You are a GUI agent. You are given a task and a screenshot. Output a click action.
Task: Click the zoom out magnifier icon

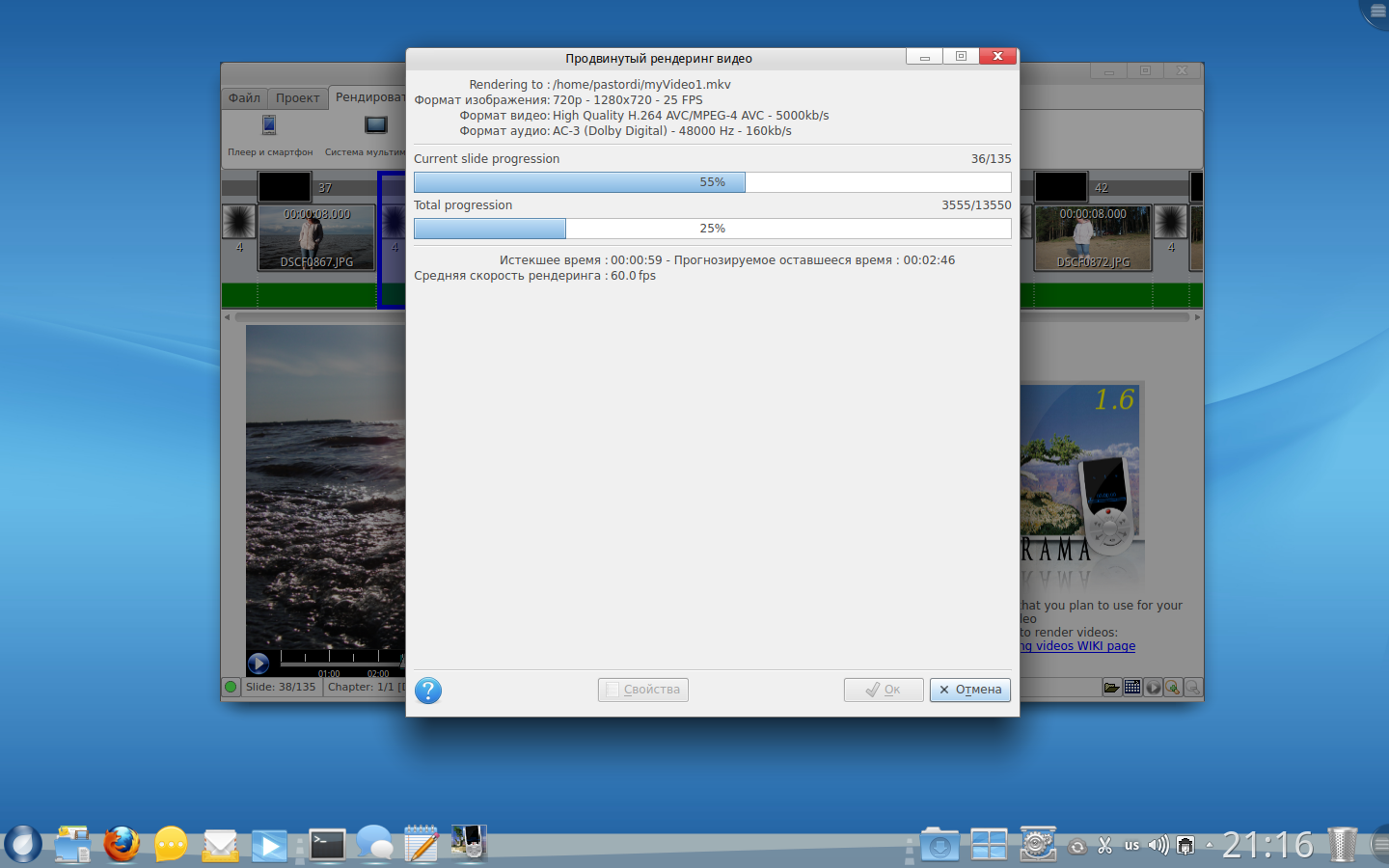[1193, 688]
